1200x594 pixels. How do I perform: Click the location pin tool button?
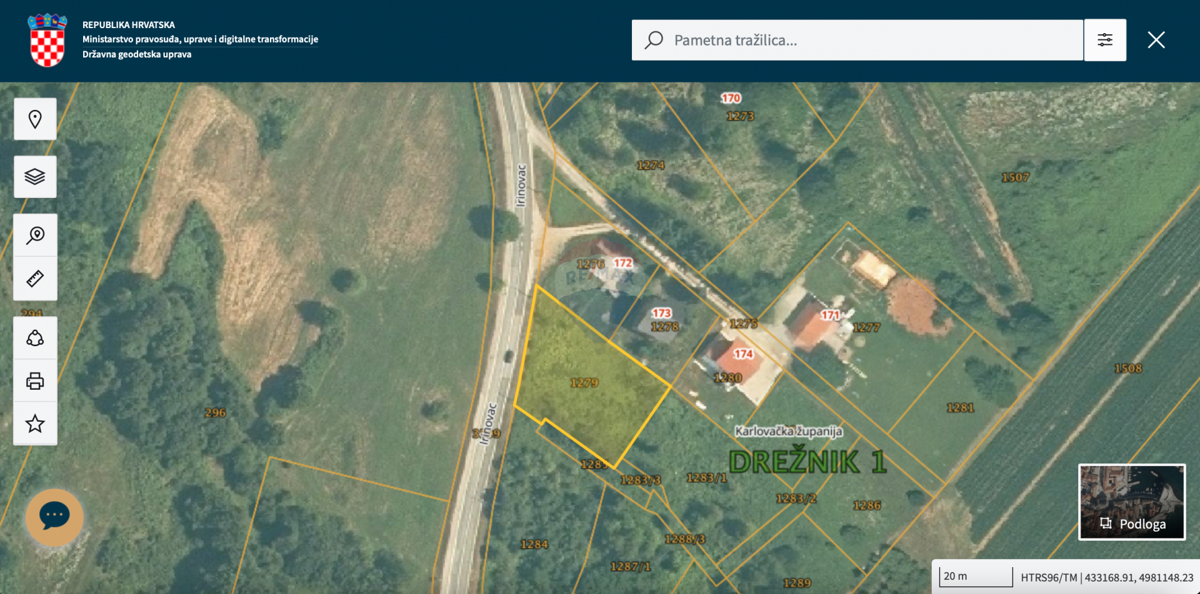pyautogui.click(x=35, y=119)
